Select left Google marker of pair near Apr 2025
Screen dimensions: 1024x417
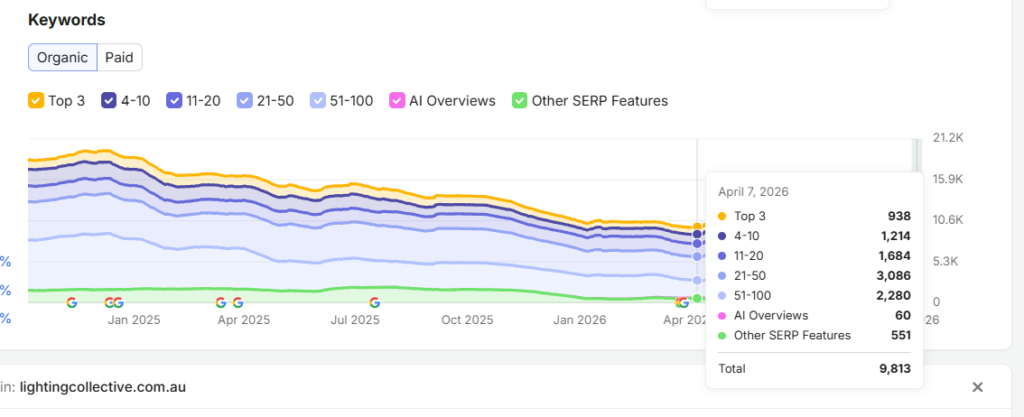(221, 303)
